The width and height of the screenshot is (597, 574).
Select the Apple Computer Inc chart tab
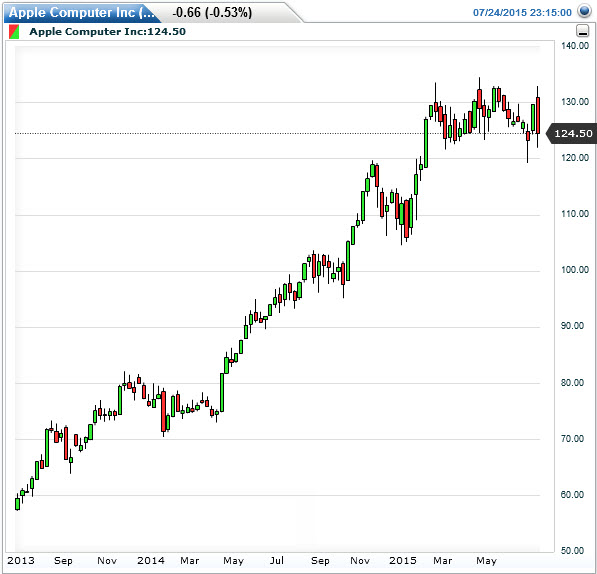tap(82, 13)
